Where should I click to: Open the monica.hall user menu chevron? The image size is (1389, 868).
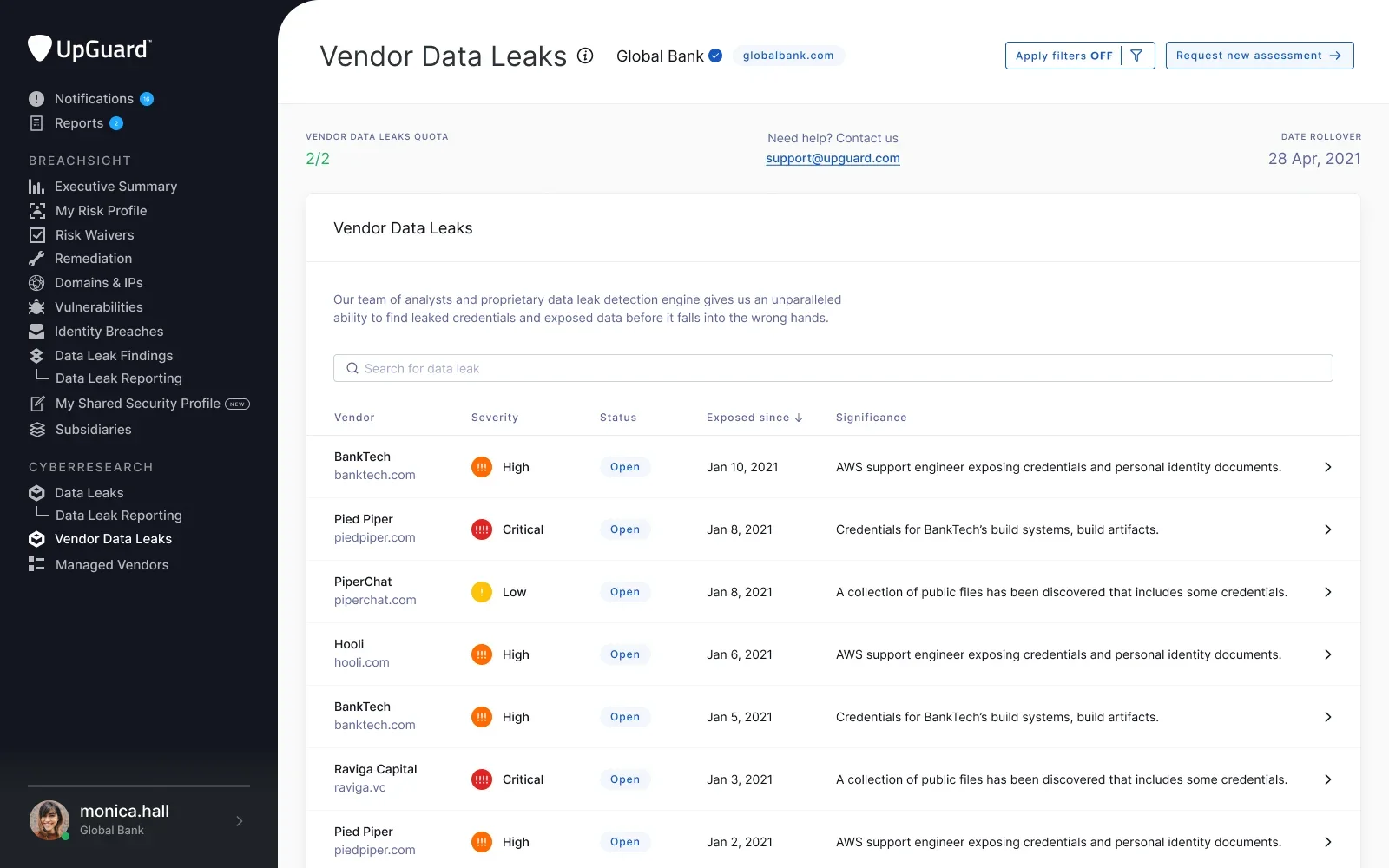point(240,821)
